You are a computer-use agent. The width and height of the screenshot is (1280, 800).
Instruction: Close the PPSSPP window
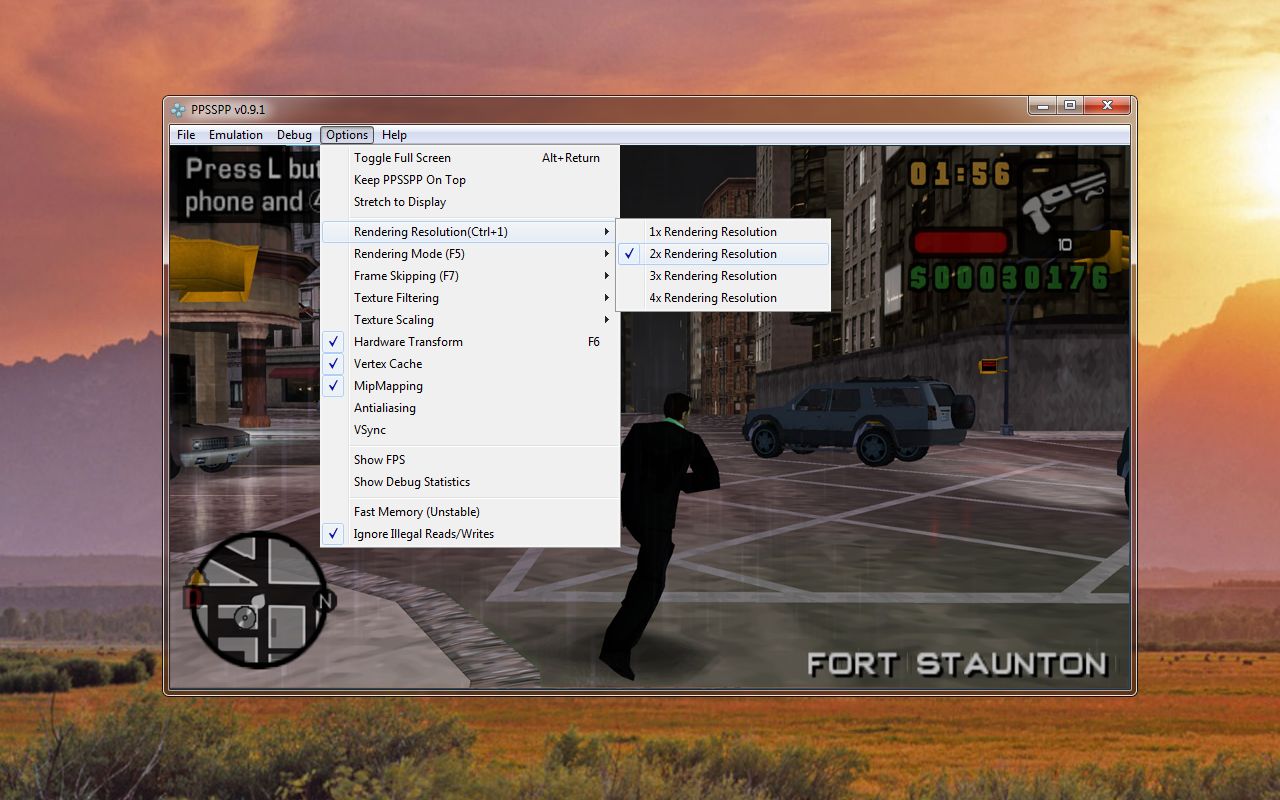pos(1107,105)
